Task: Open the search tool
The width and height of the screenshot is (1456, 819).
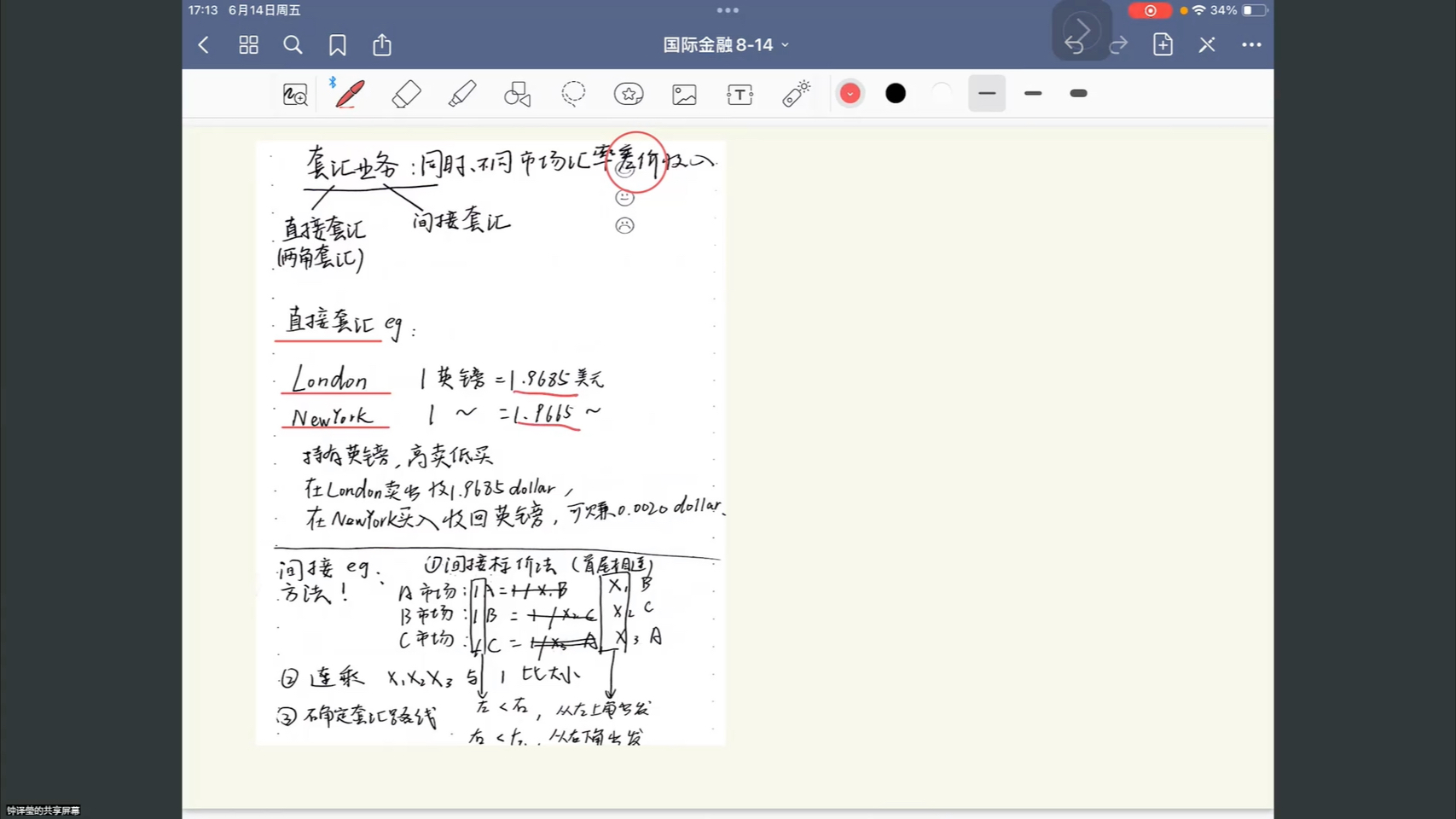Action: (293, 45)
